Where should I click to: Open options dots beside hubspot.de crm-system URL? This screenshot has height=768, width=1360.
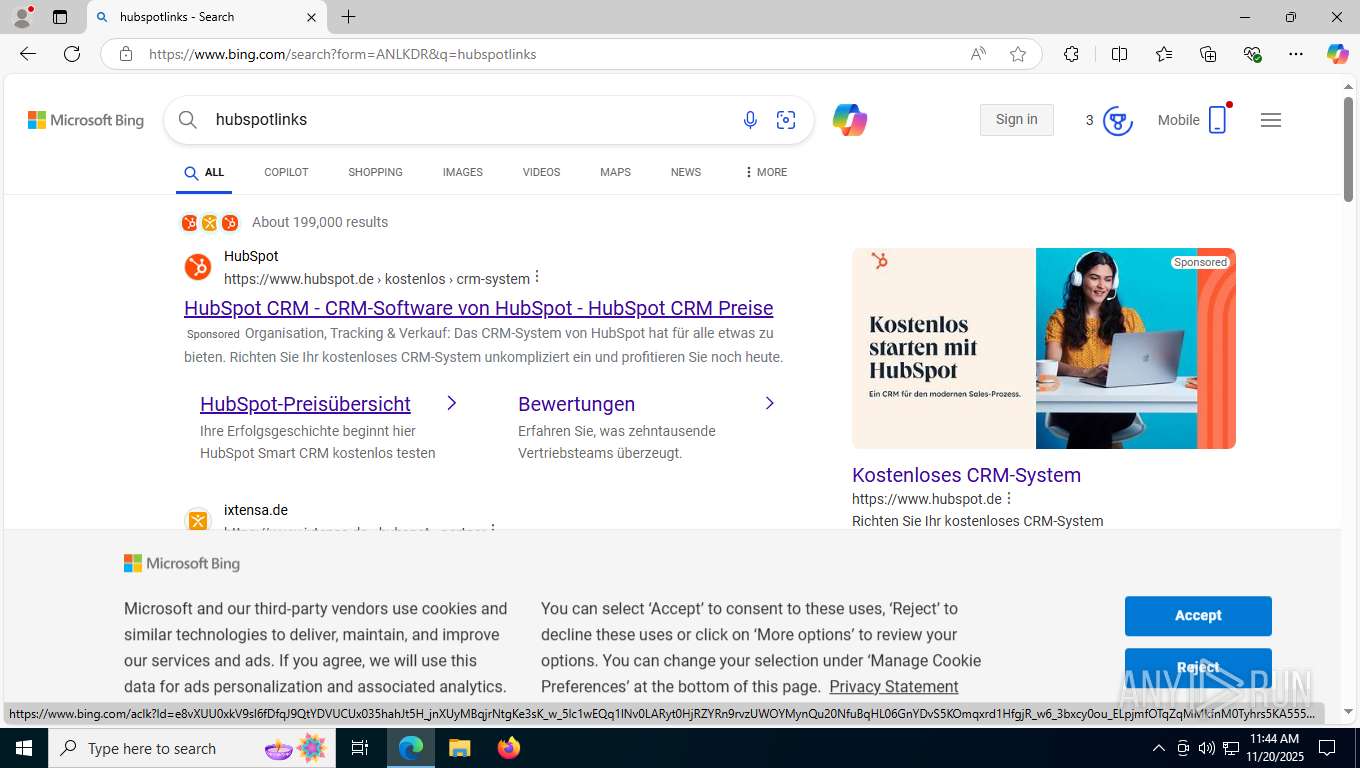point(538,277)
